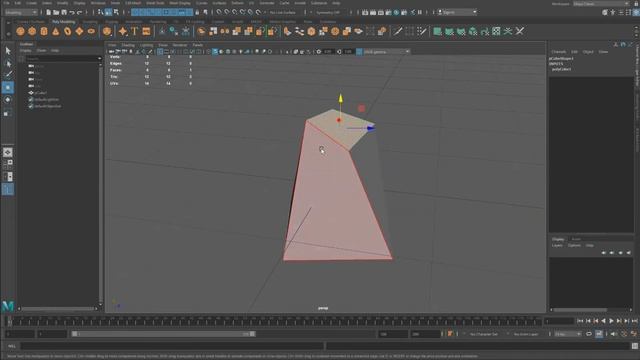Image resolution: width=640 pixels, height=360 pixels.
Task: Open the sRGB gamma view transform dropdown
Action: click(386, 52)
